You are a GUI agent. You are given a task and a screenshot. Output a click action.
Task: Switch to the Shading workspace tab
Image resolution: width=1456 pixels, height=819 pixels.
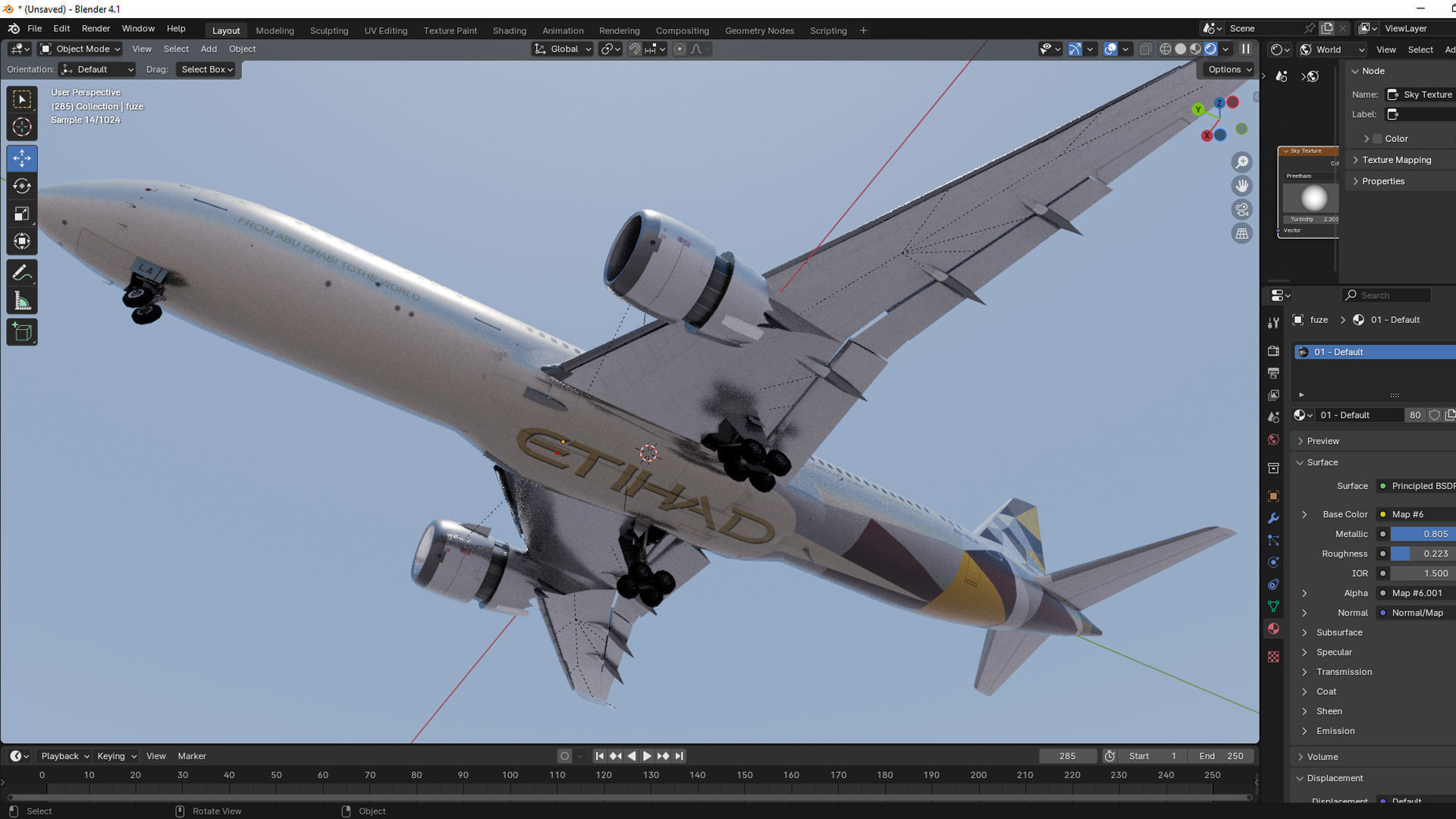point(509,31)
